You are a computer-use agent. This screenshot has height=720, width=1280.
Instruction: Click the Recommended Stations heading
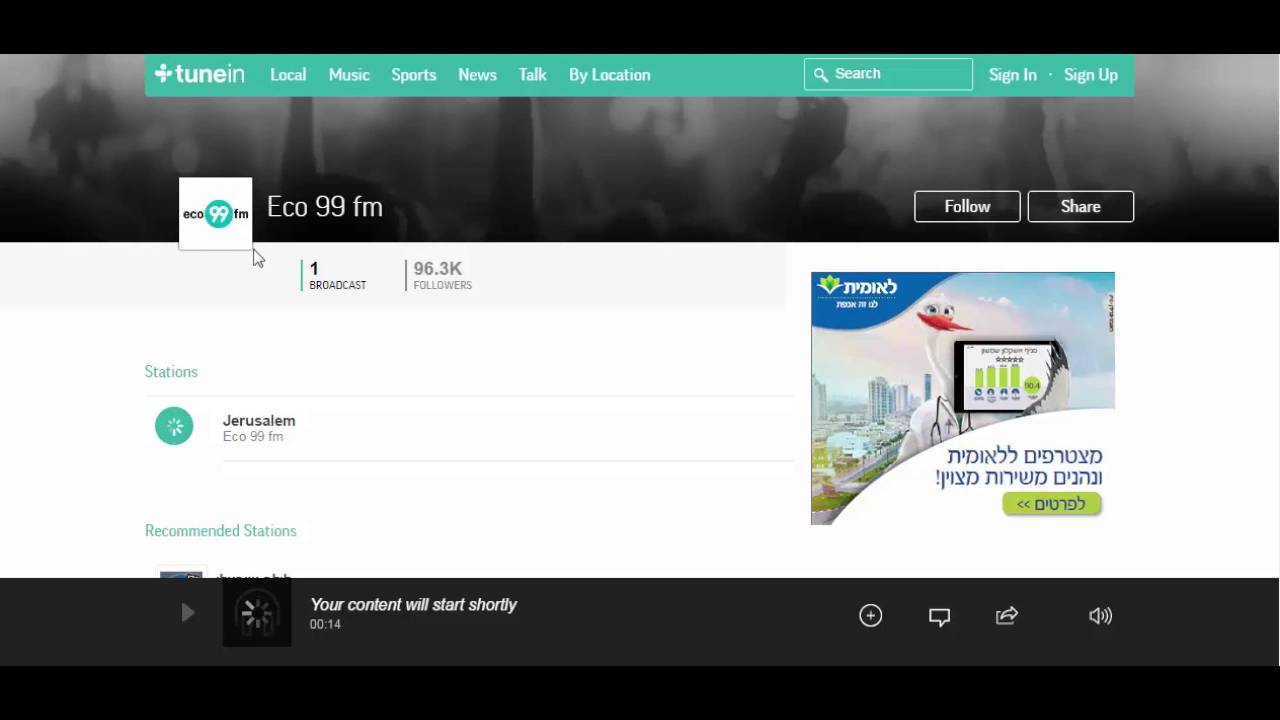click(x=221, y=531)
